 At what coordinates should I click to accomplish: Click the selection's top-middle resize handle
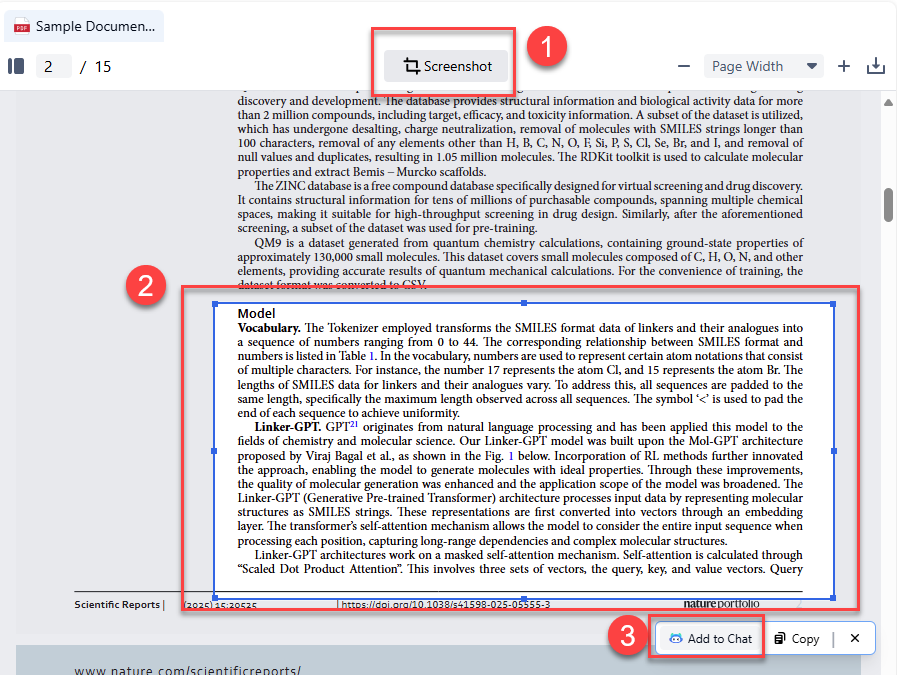[524, 303]
